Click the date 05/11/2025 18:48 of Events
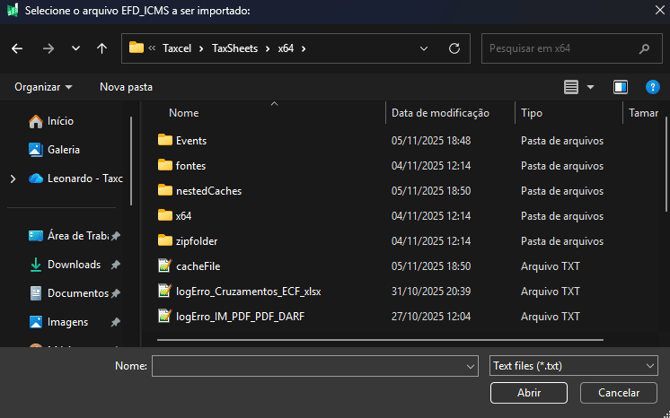The width and height of the screenshot is (670, 418). [431, 141]
